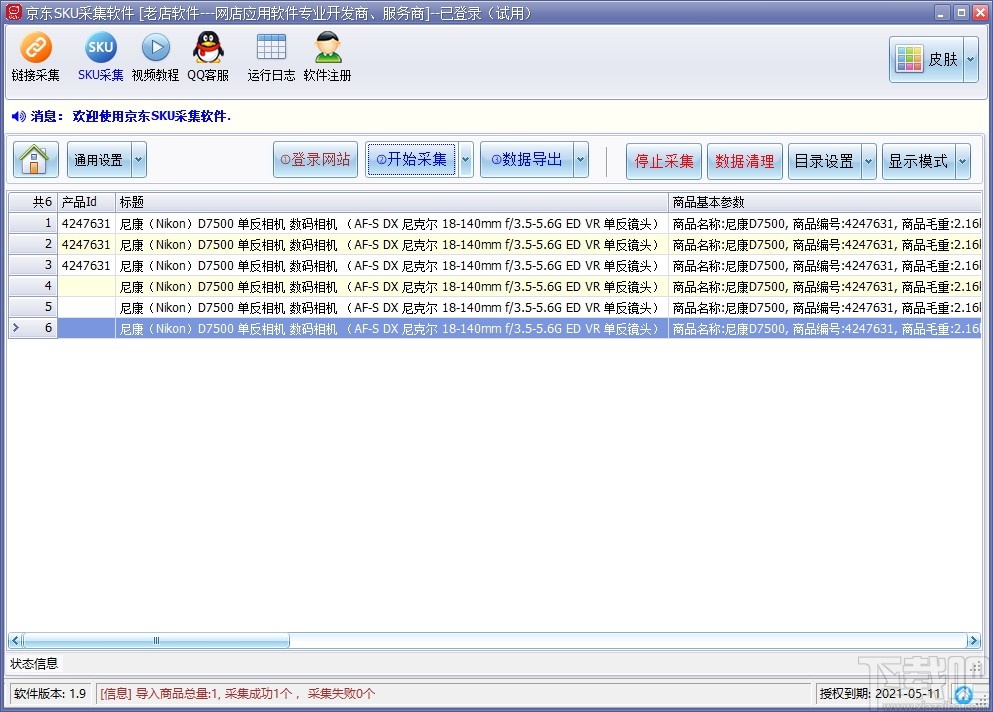Stop collection with 停止采集
The height and width of the screenshot is (712, 993).
(x=664, y=162)
